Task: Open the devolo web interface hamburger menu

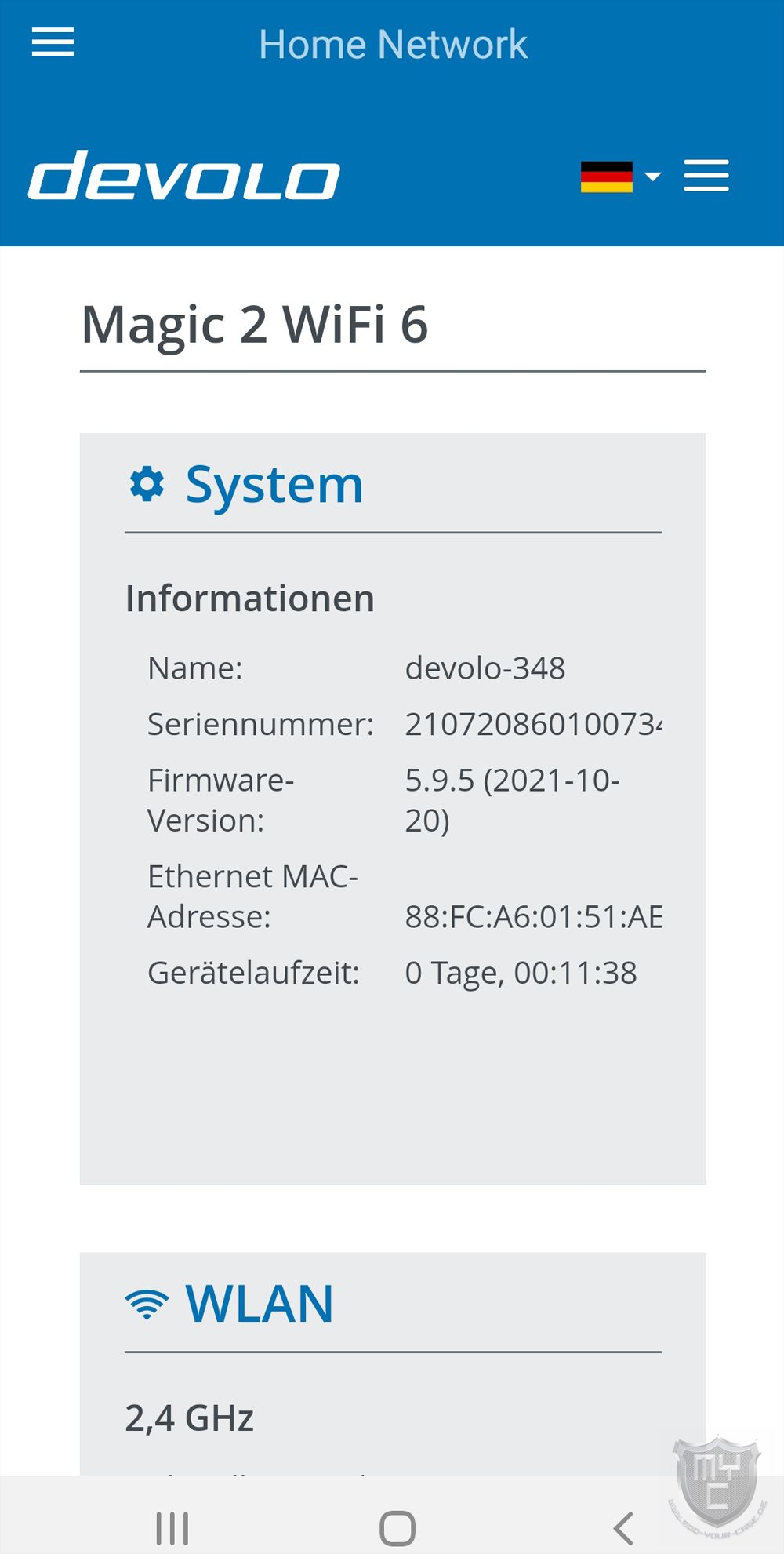Action: [706, 176]
